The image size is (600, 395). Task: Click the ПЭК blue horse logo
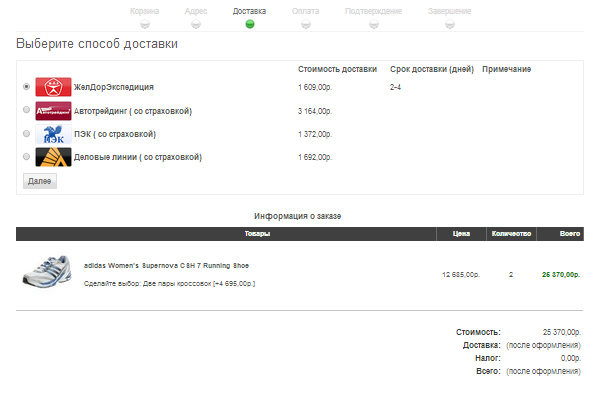53,134
